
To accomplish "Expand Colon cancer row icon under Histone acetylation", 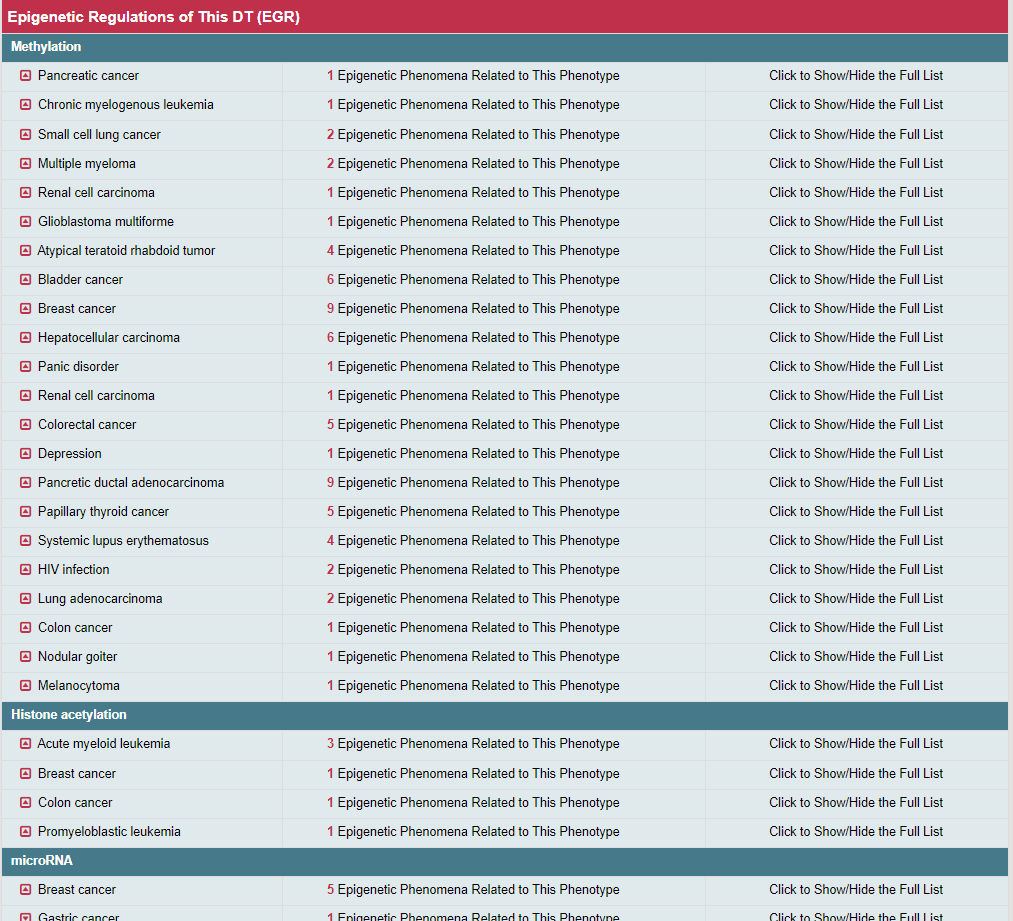I will tap(25, 802).
